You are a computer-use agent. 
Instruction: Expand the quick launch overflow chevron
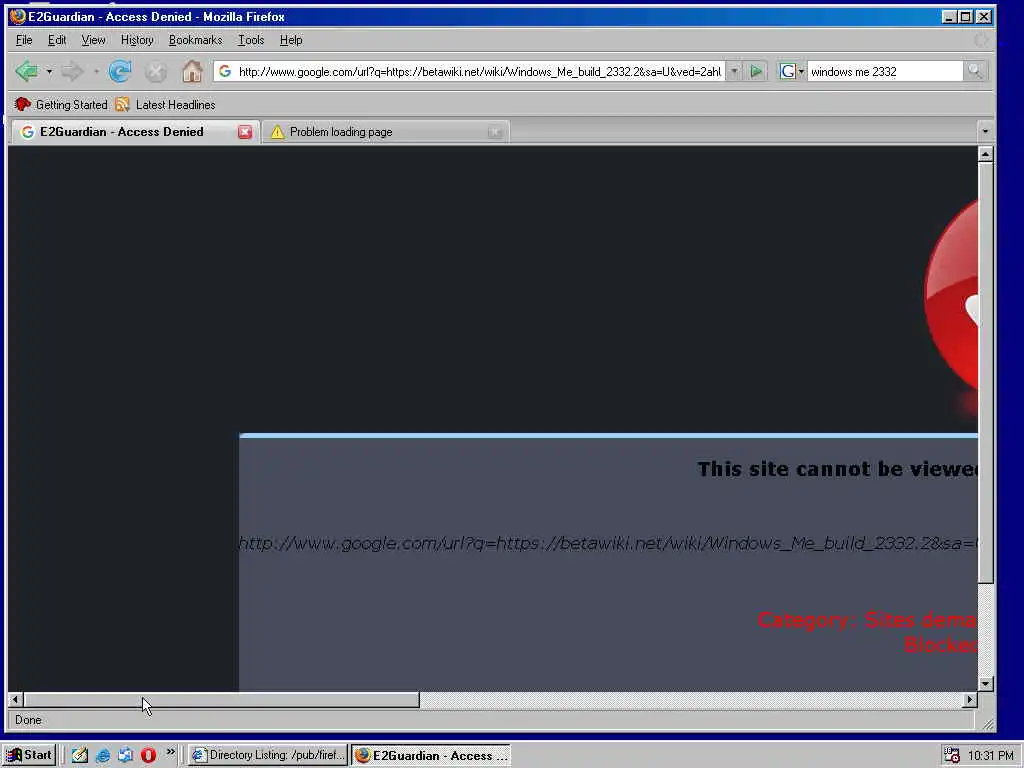tap(170, 752)
